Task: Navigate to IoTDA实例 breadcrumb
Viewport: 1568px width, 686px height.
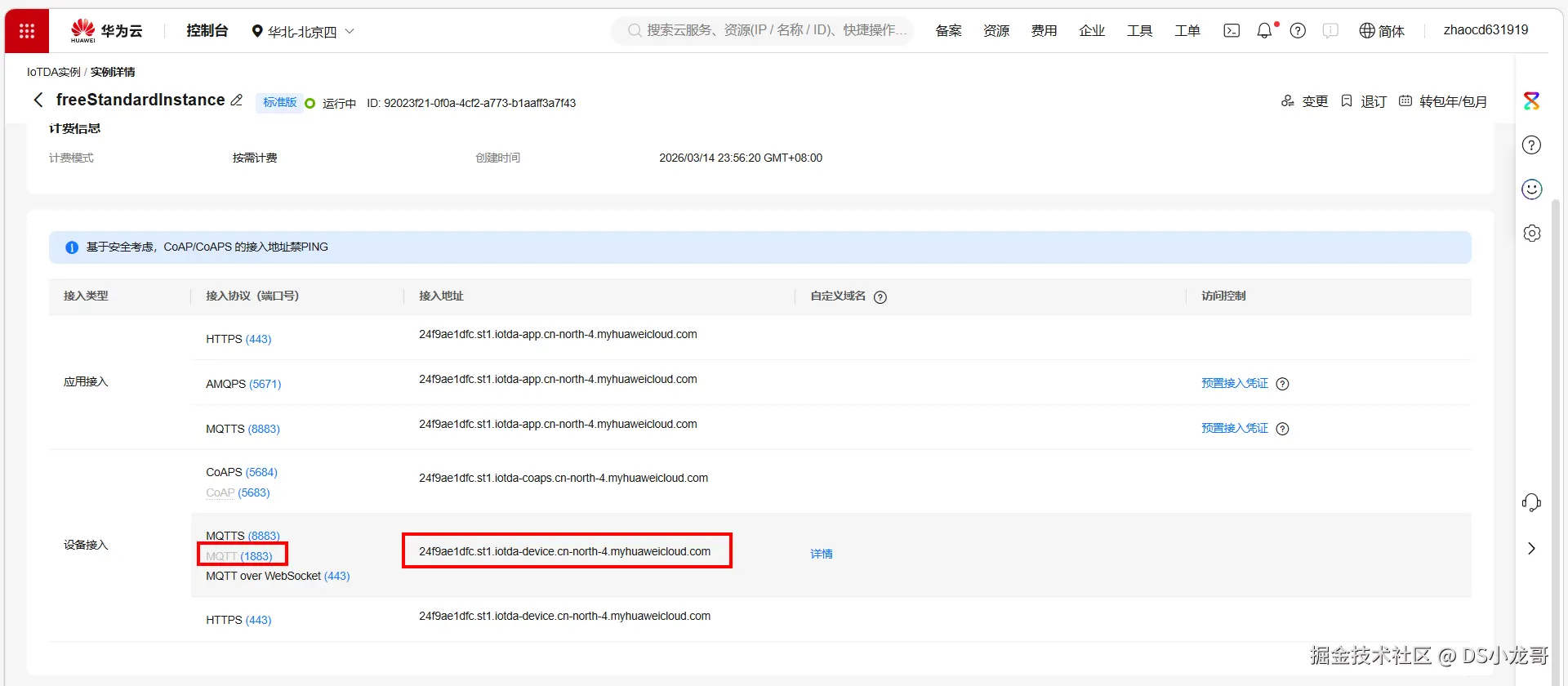Action: tap(54, 72)
